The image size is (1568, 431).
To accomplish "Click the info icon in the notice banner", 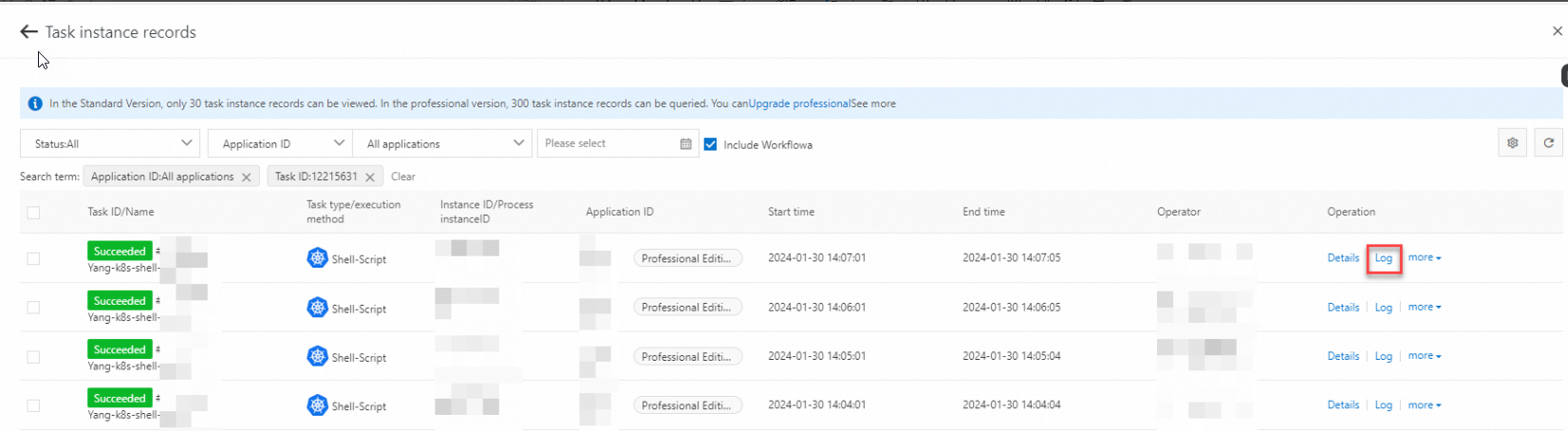I will 35,103.
